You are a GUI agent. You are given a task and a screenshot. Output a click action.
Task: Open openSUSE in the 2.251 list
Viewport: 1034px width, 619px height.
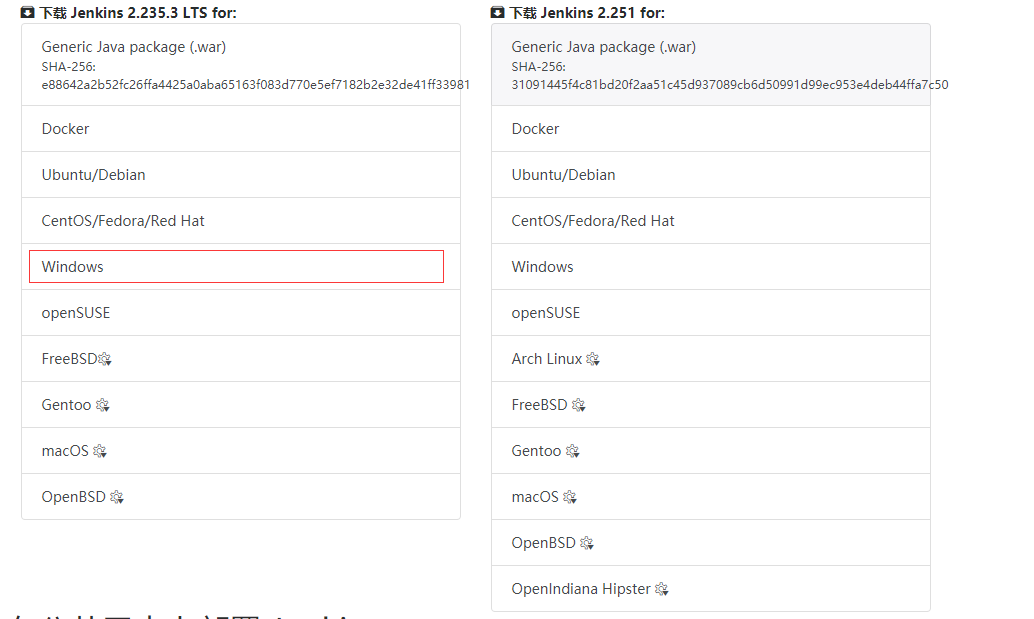[x=711, y=312]
